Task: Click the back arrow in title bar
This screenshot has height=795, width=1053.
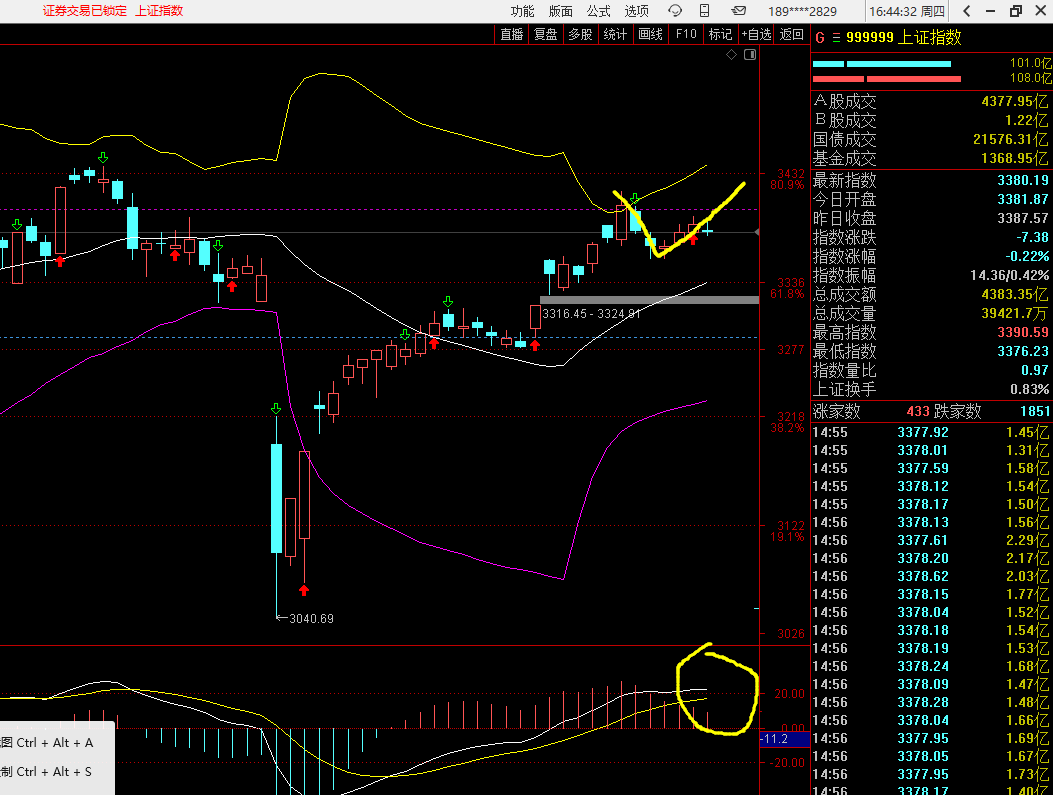Action: (x=967, y=11)
